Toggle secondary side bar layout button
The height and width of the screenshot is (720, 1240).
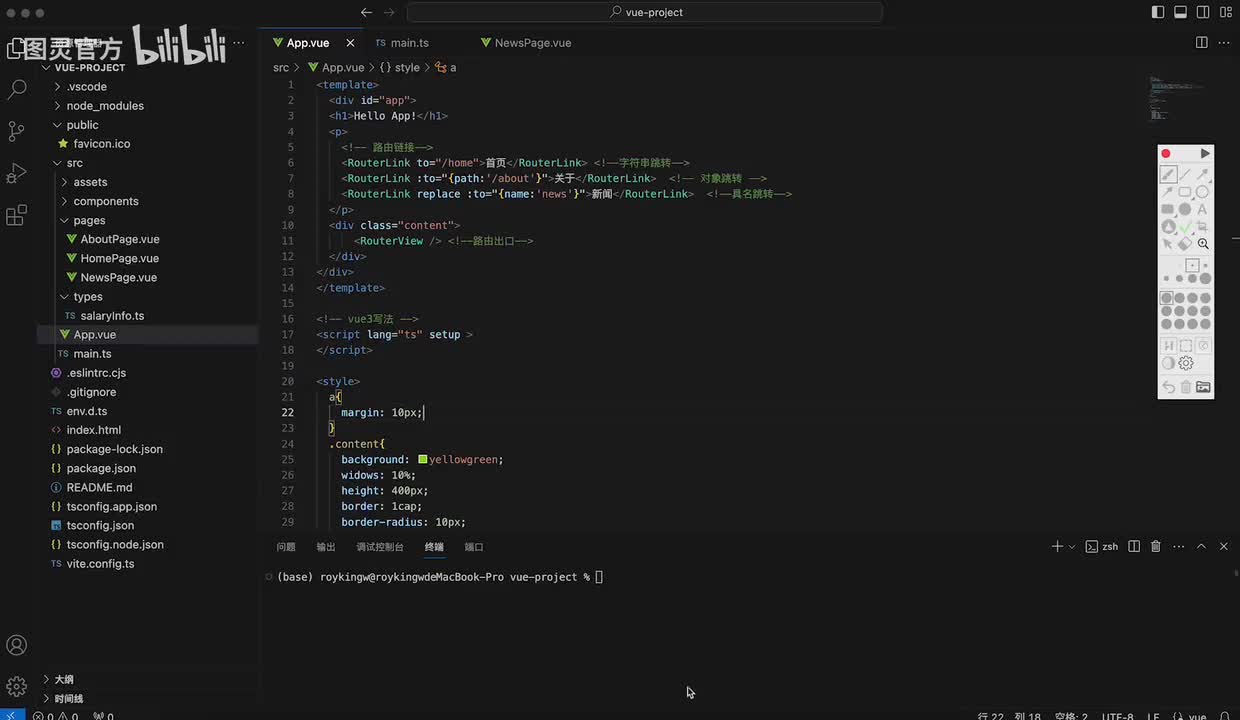(x=1202, y=13)
